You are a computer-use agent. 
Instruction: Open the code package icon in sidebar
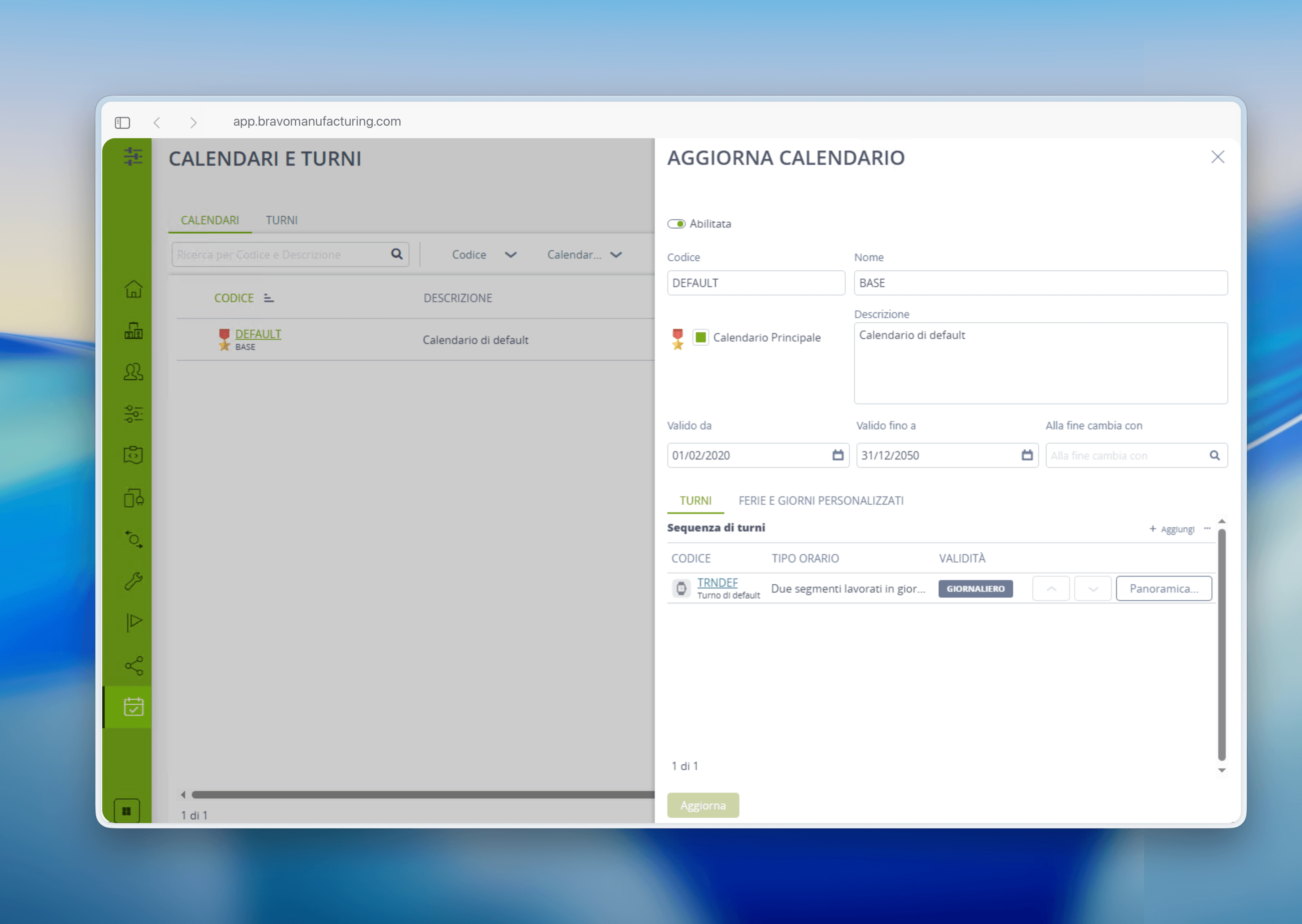point(134,455)
